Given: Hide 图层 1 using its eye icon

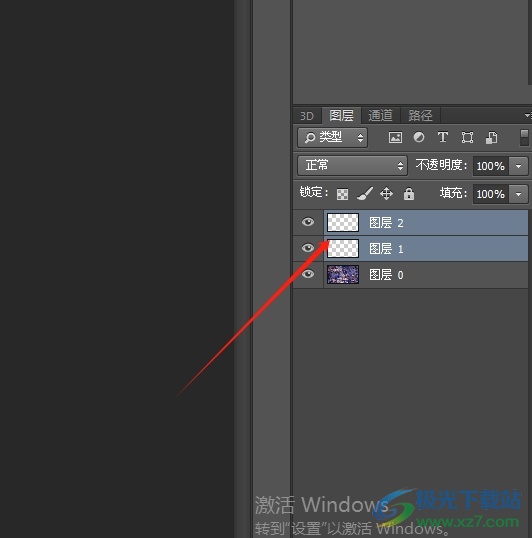Looking at the screenshot, I should (x=308, y=248).
